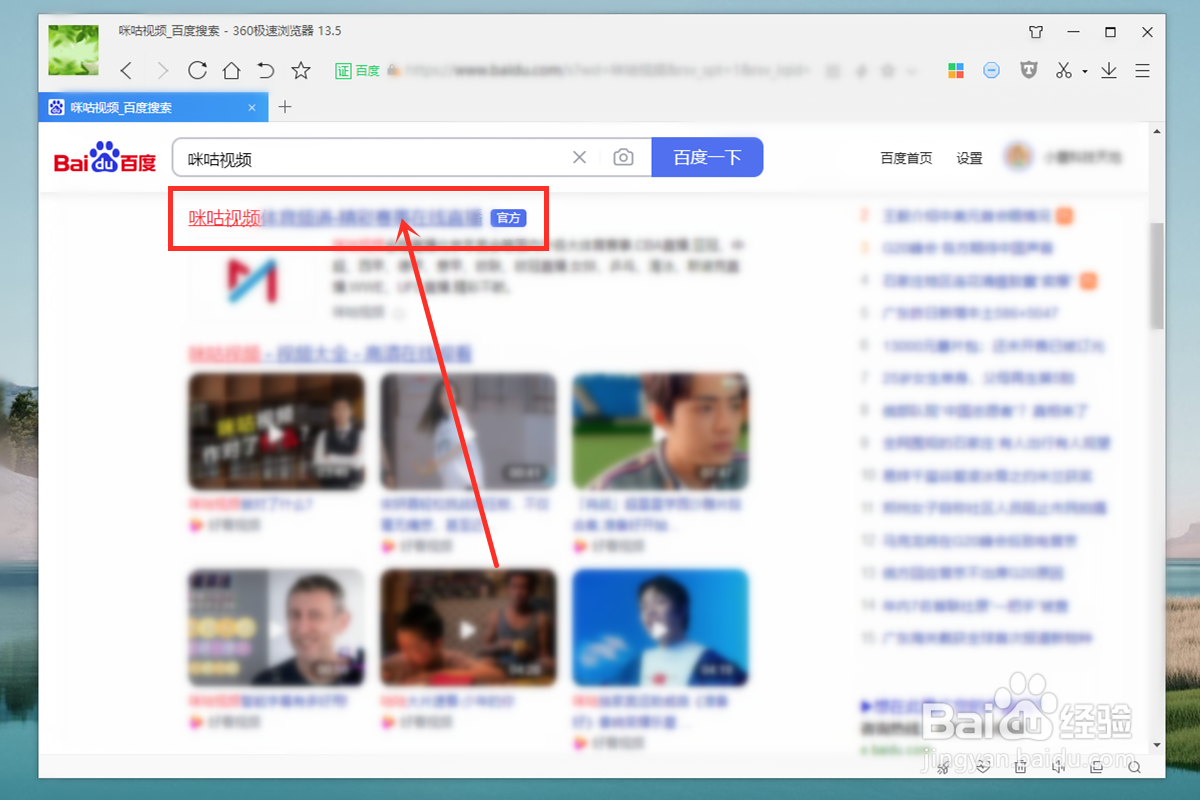Open the skin shirt icon in title bar
Screen dimensions: 1200x800
click(1036, 32)
